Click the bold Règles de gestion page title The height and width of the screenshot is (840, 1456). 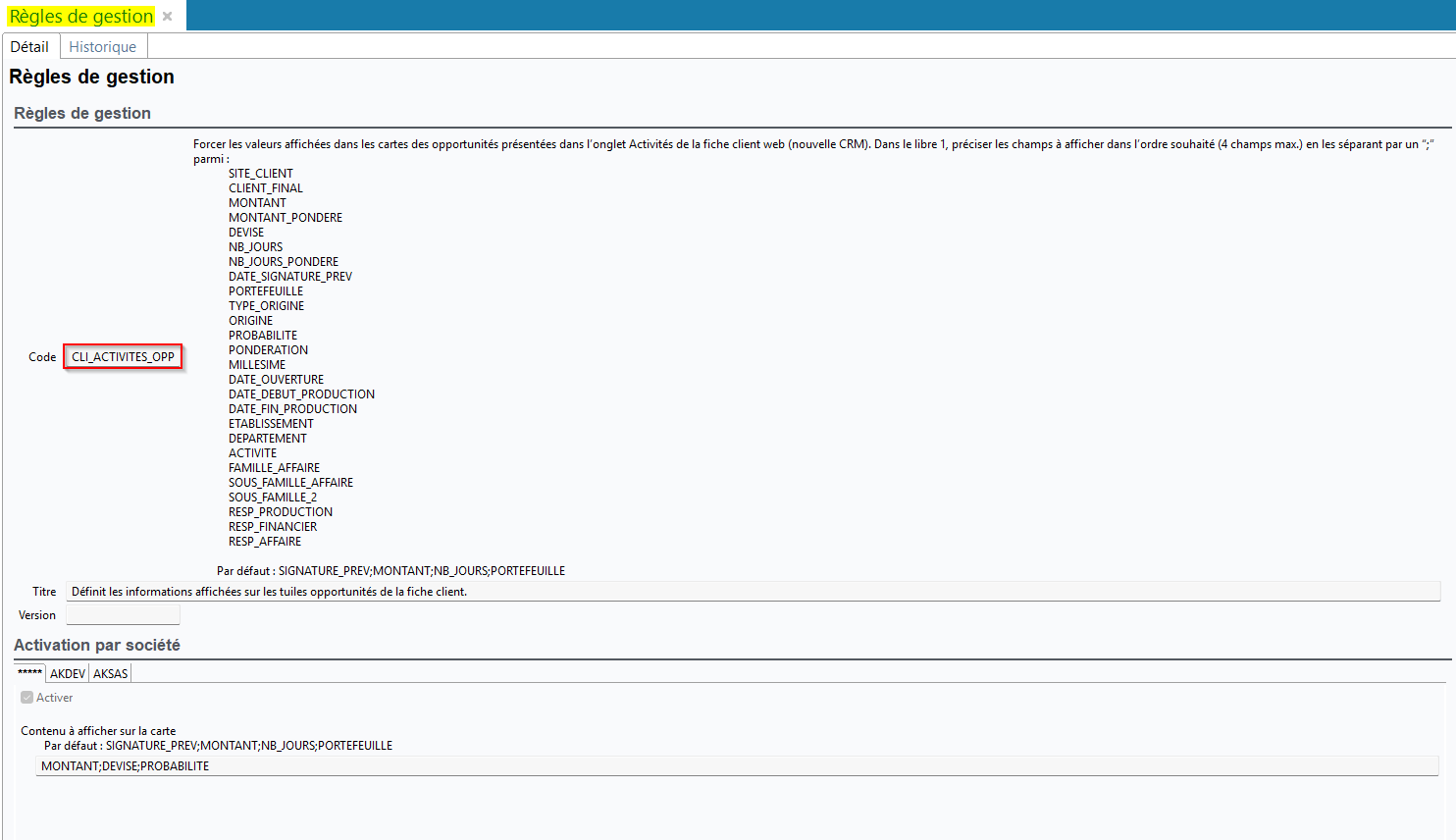point(91,77)
